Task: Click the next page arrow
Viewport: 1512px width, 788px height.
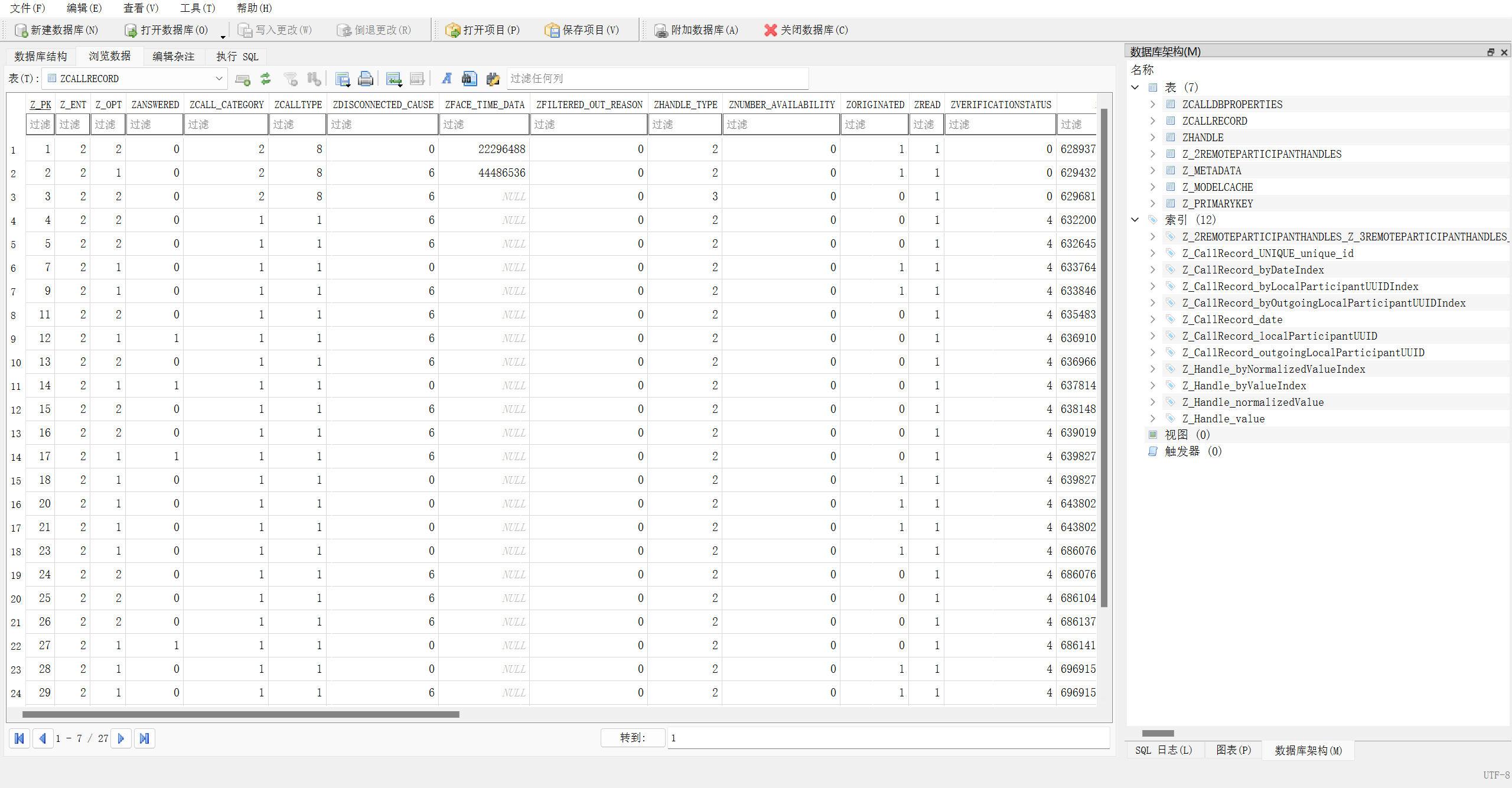Action: click(x=121, y=738)
